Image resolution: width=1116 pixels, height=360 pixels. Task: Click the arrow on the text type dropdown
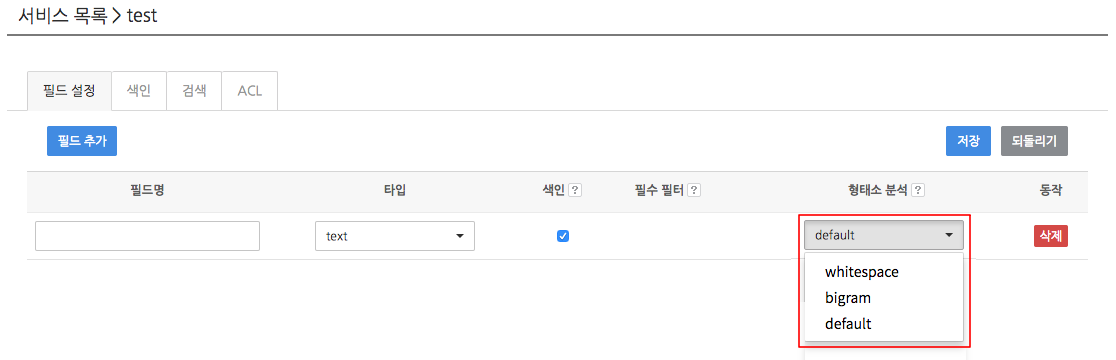point(460,235)
